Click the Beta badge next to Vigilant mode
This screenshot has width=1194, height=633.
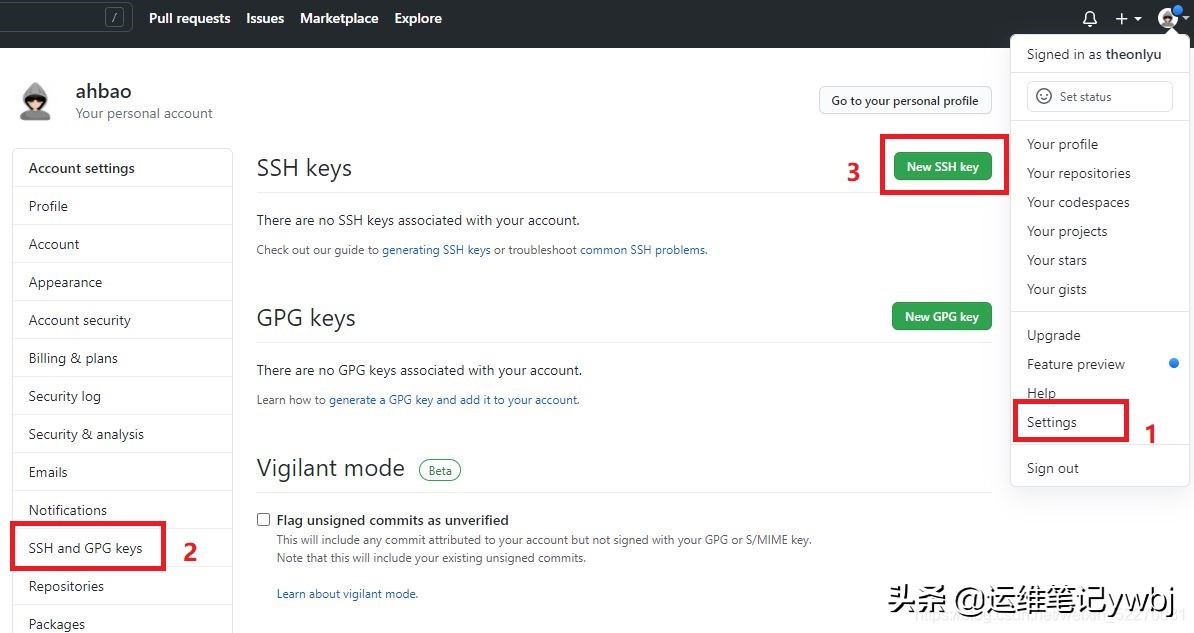439,469
